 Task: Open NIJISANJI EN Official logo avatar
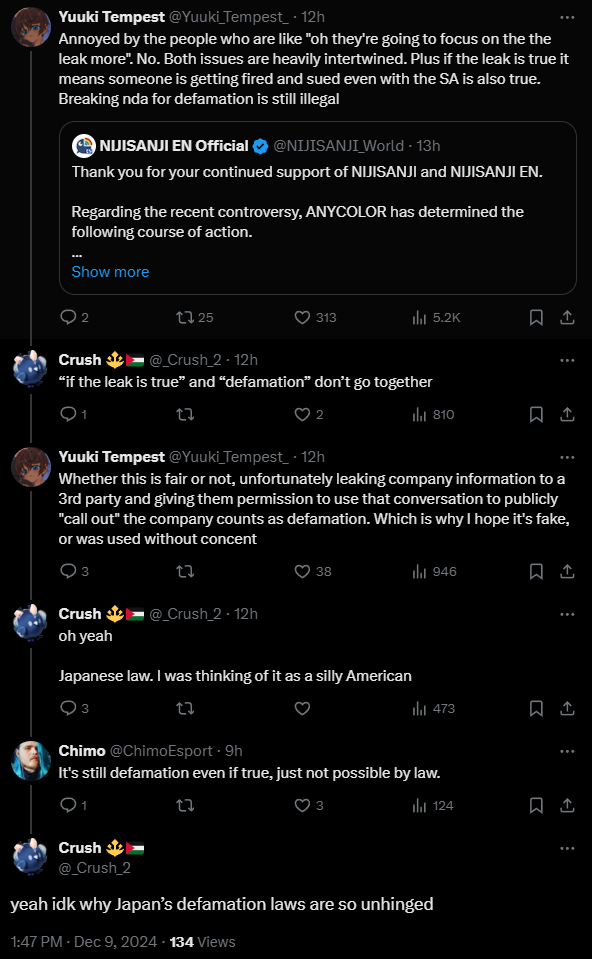click(84, 146)
